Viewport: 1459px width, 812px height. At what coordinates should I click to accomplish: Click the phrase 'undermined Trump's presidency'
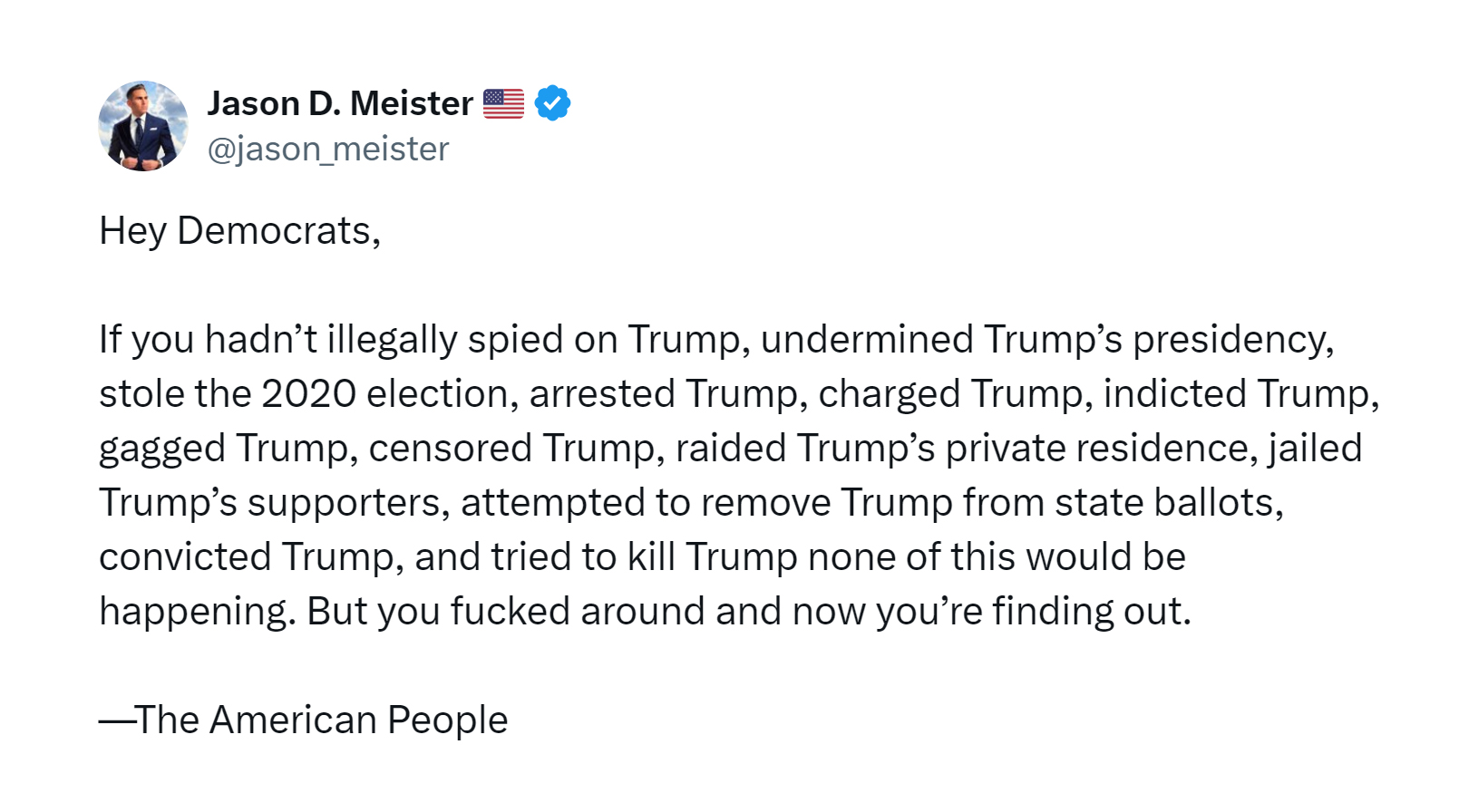1046,340
